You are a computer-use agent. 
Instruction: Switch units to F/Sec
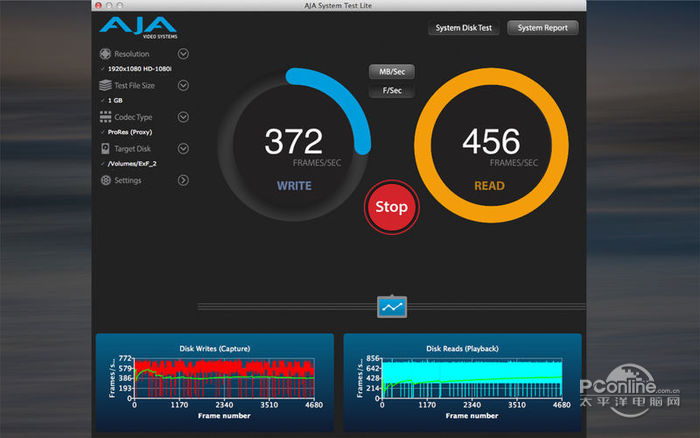[392, 90]
